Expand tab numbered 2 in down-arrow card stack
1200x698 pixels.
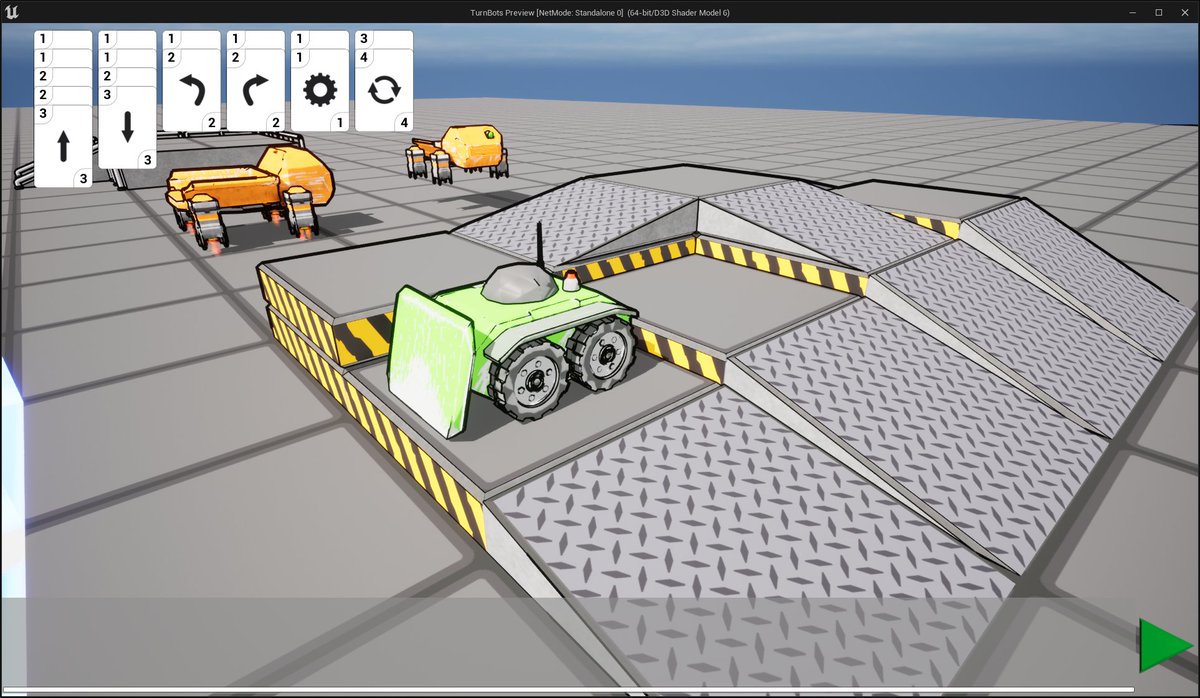click(106, 75)
